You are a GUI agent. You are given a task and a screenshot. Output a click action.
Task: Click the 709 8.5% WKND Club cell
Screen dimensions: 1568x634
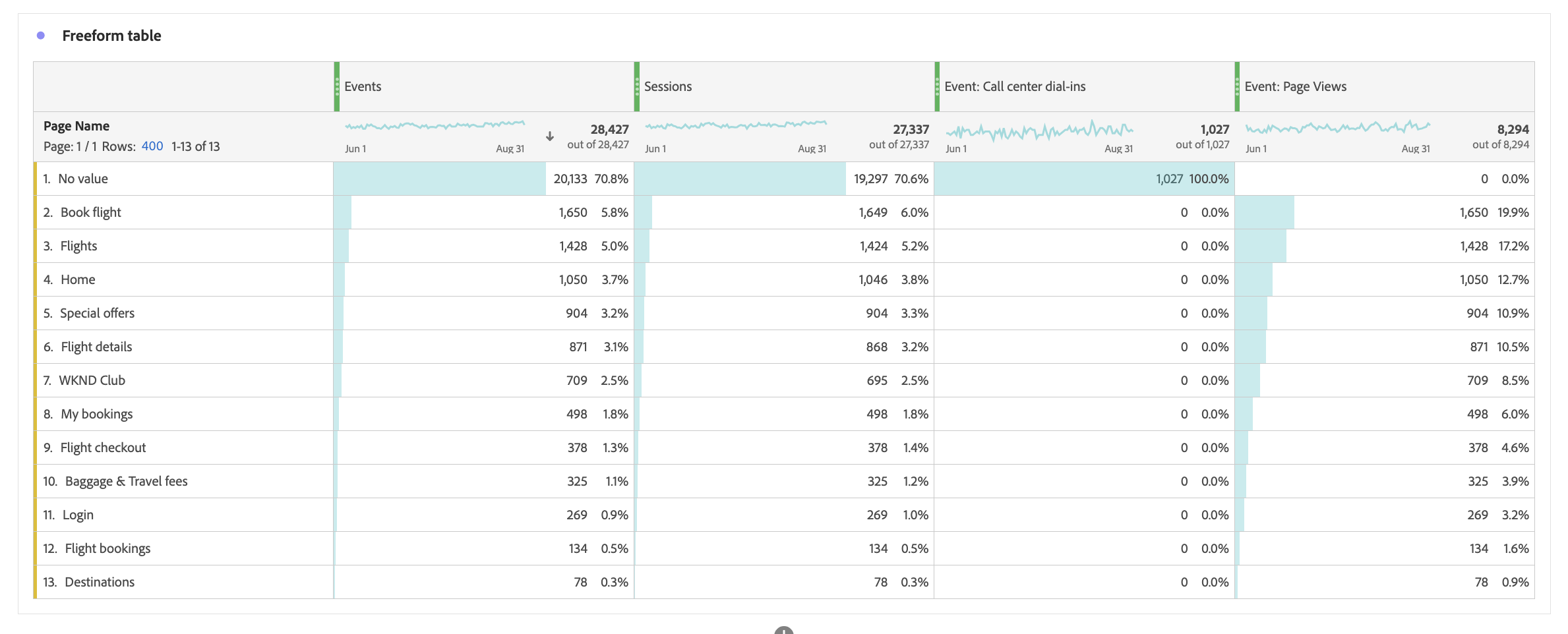pyautogui.click(x=1385, y=380)
